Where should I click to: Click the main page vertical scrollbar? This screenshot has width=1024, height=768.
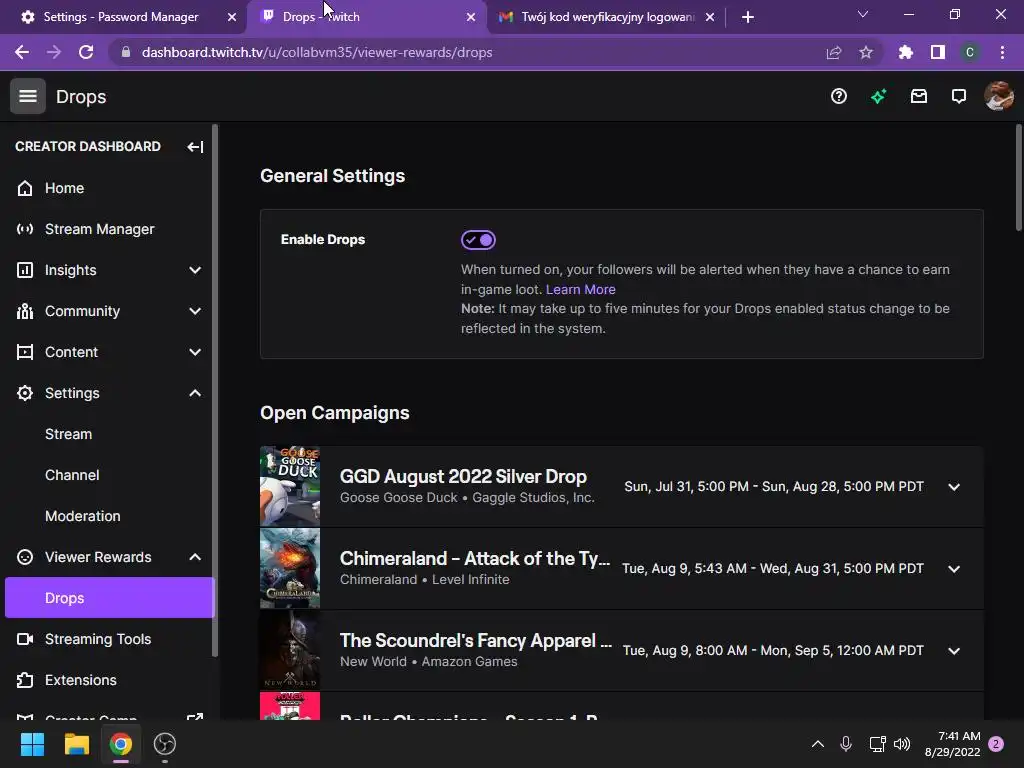(x=1019, y=178)
